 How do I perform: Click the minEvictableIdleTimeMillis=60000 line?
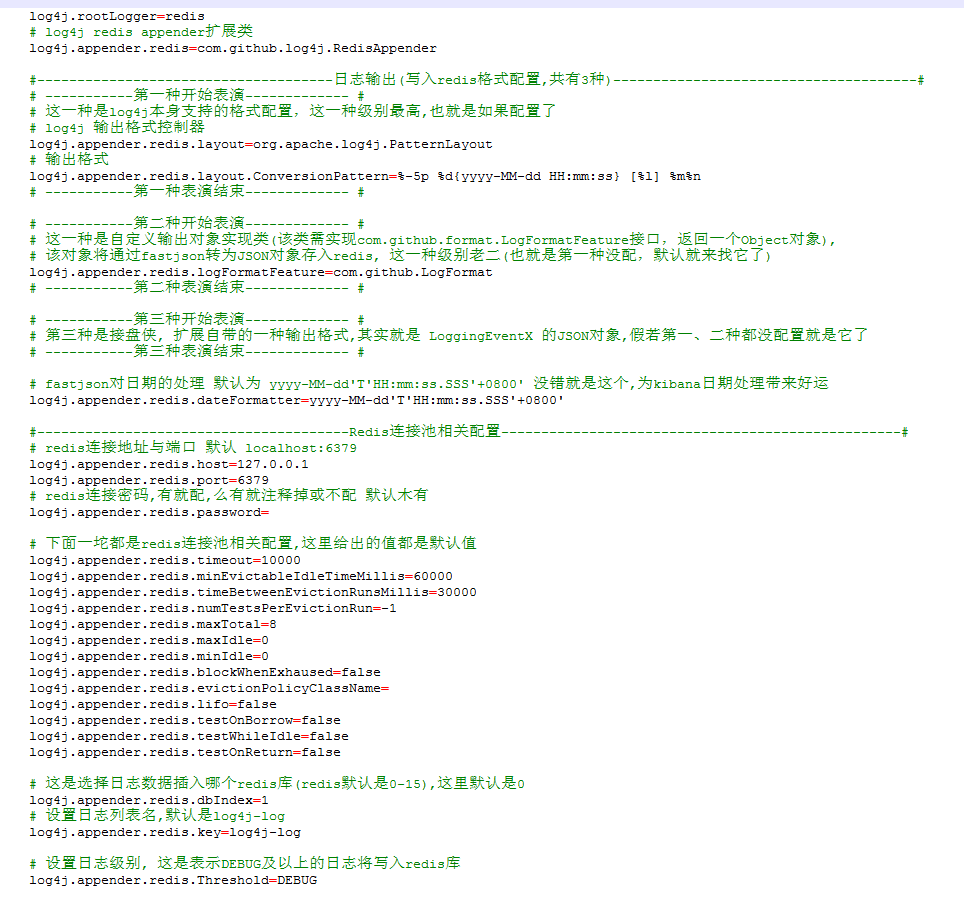(x=241, y=576)
